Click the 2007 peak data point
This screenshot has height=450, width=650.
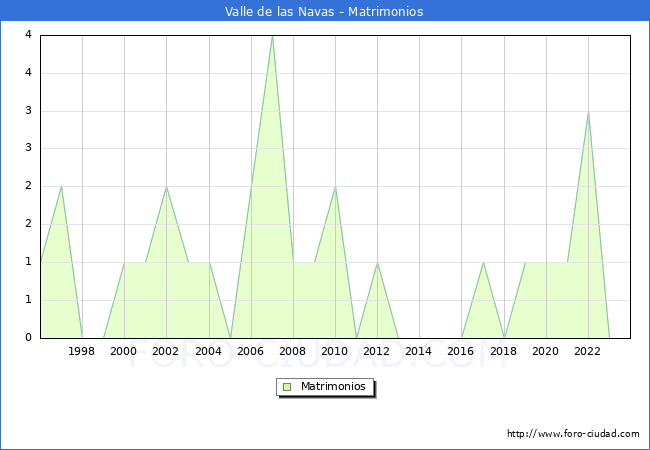[x=272, y=36]
